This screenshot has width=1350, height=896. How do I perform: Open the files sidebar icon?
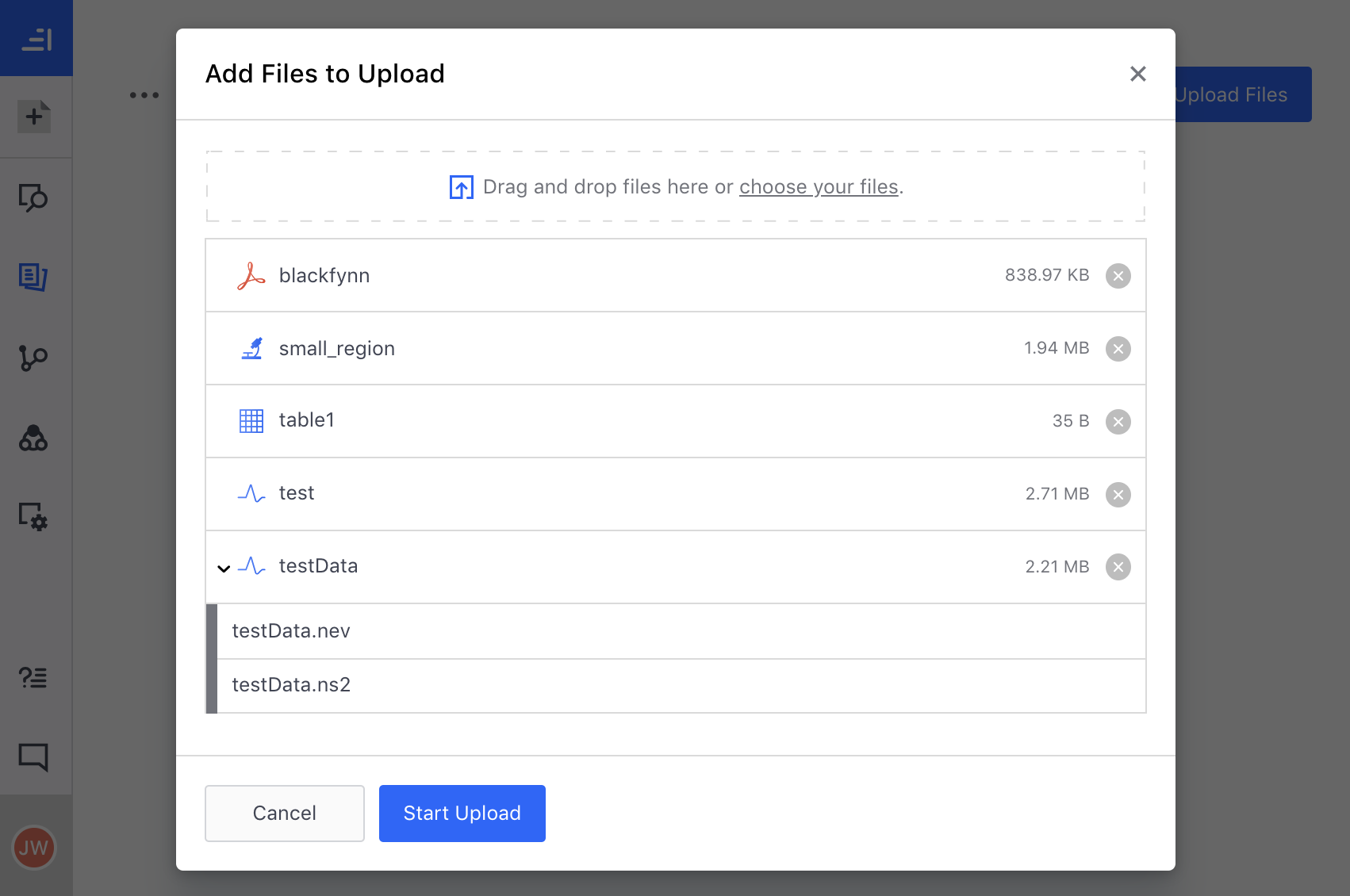[33, 278]
